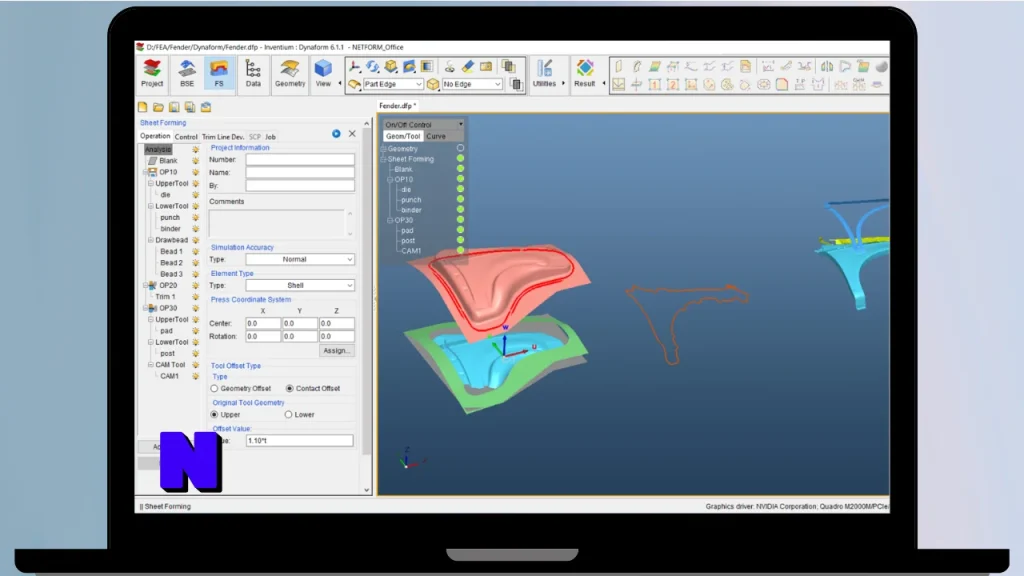The width and height of the screenshot is (1024, 576).
Task: Switch to the Trim Line Dev. tab
Action: (223, 136)
